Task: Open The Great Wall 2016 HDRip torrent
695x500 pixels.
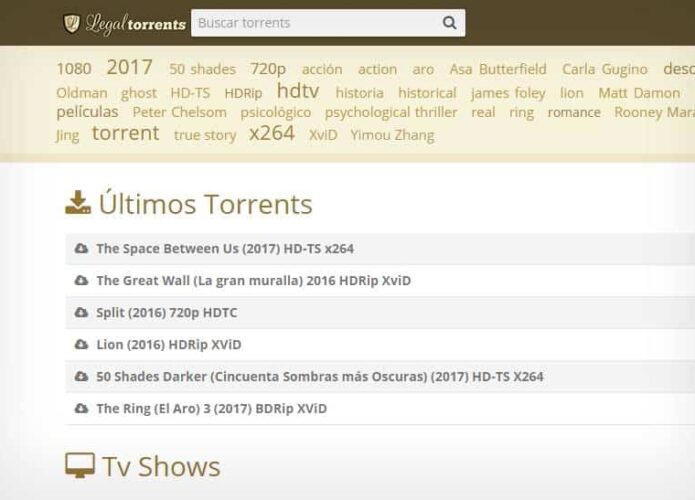Action: click(254, 281)
